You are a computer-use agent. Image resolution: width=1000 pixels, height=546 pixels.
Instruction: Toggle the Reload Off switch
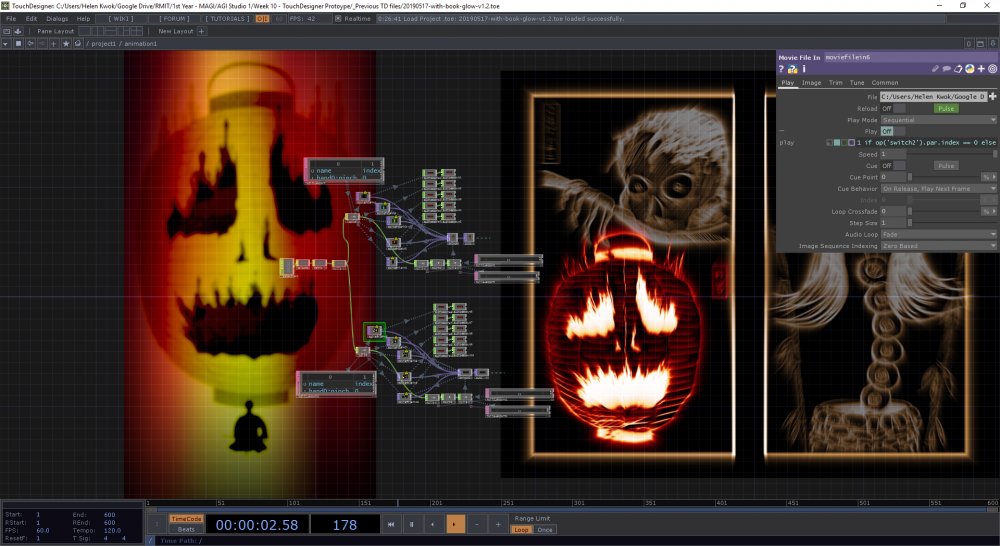pyautogui.click(x=893, y=108)
